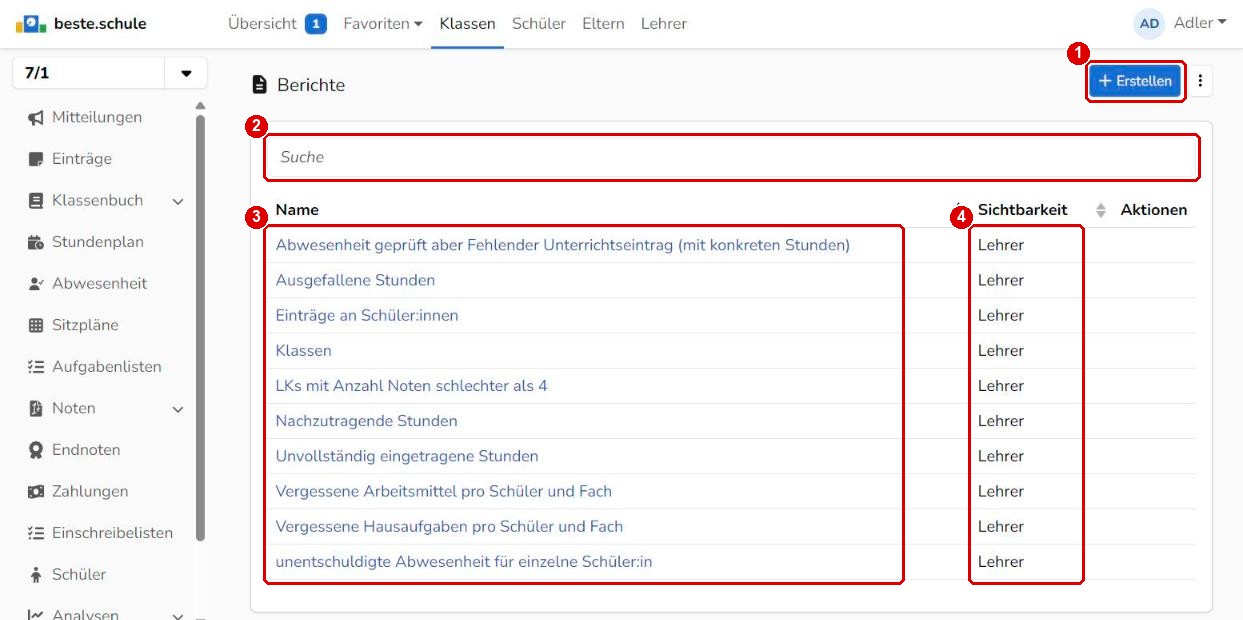Open the Lehrer tab
The width and height of the screenshot is (1243, 620).
664,23
